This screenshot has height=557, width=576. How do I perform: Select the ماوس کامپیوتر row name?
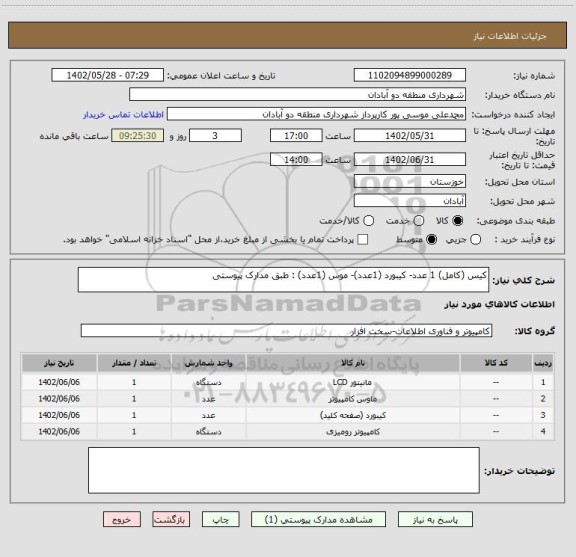pyautogui.click(x=352, y=399)
